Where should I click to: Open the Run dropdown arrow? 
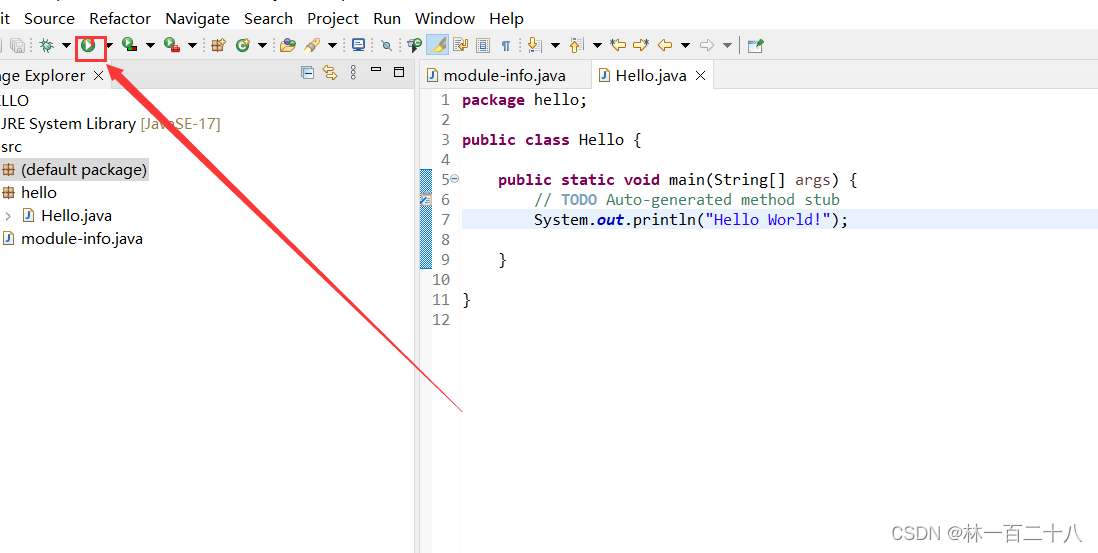tap(109, 46)
